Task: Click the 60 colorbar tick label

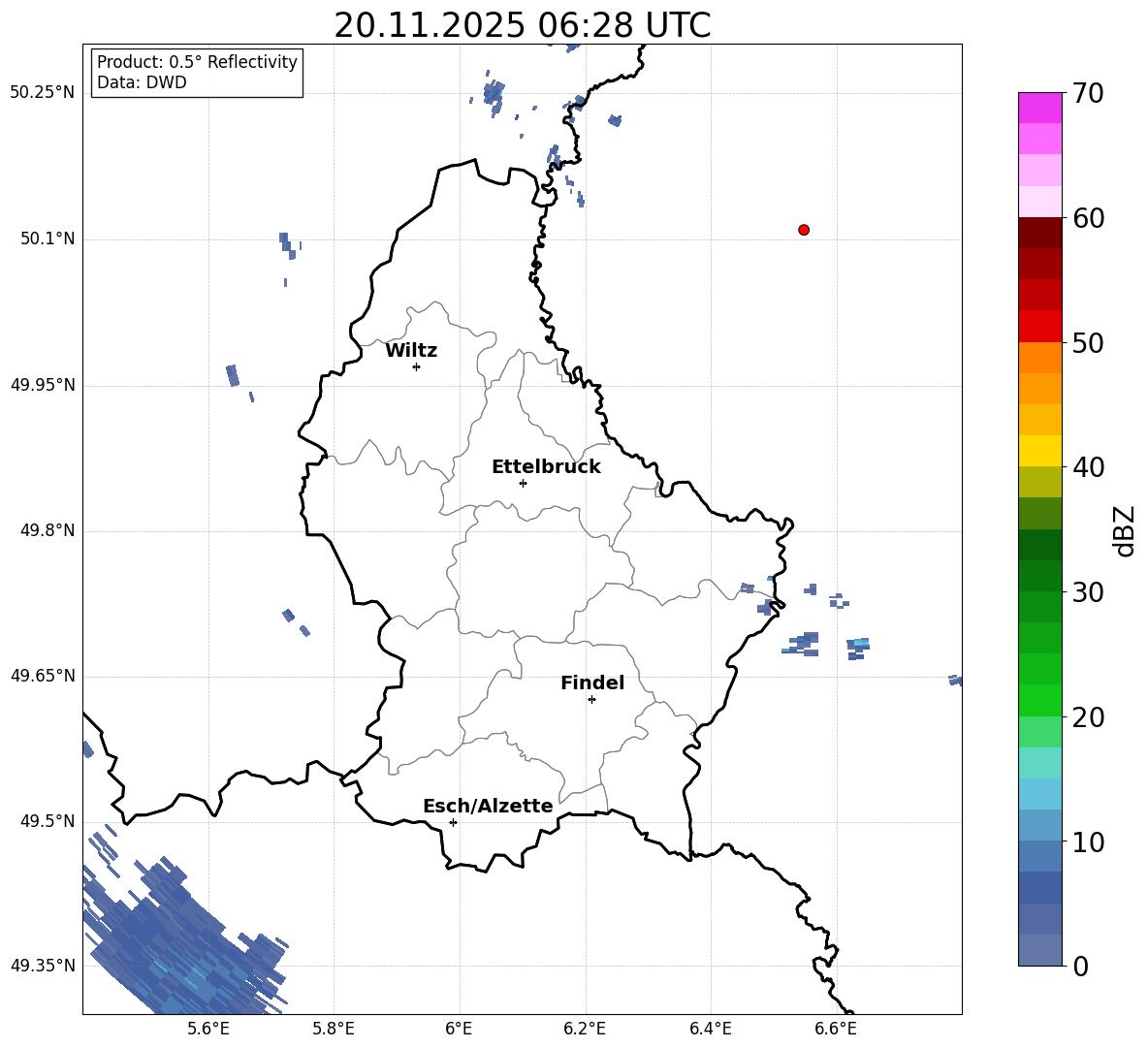Action: pos(1088,218)
